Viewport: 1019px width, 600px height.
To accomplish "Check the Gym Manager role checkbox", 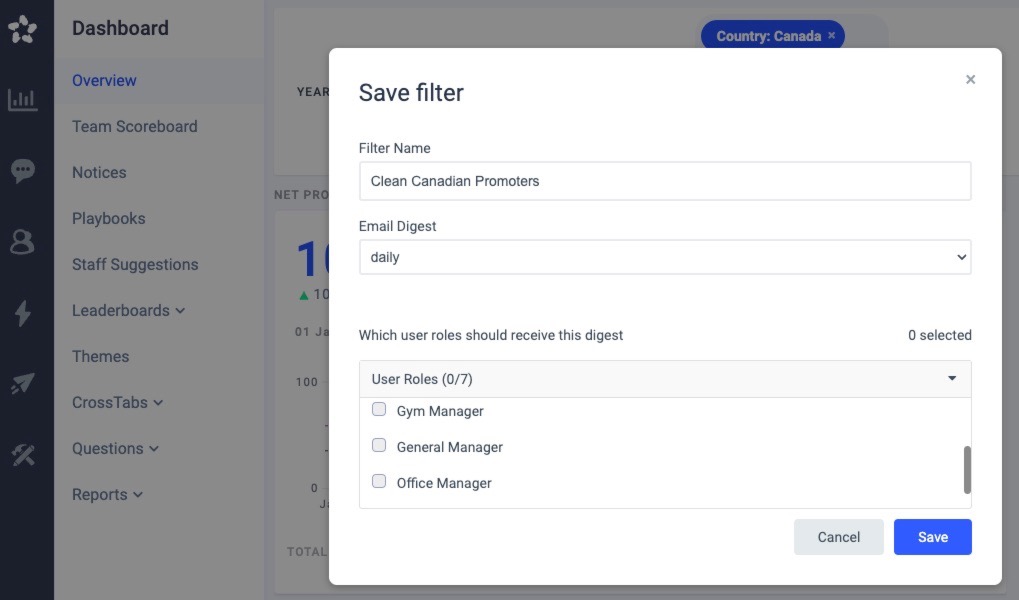I will (x=379, y=410).
